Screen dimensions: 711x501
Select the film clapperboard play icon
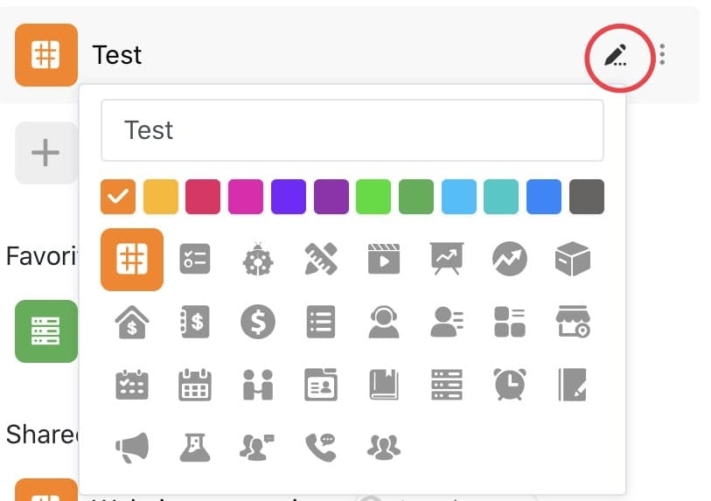tap(384, 259)
